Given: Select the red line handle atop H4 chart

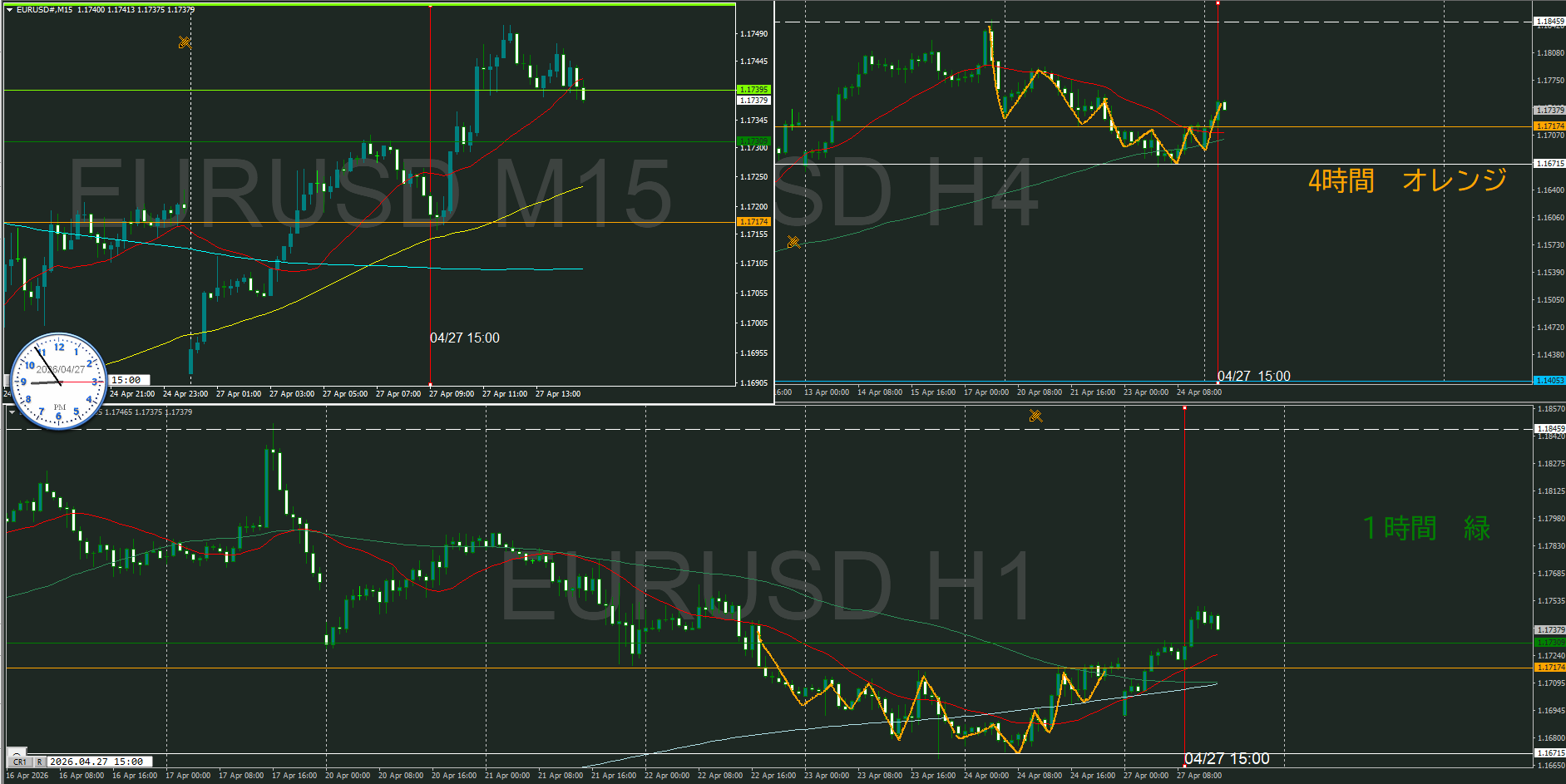Looking at the screenshot, I should [1218, 3].
